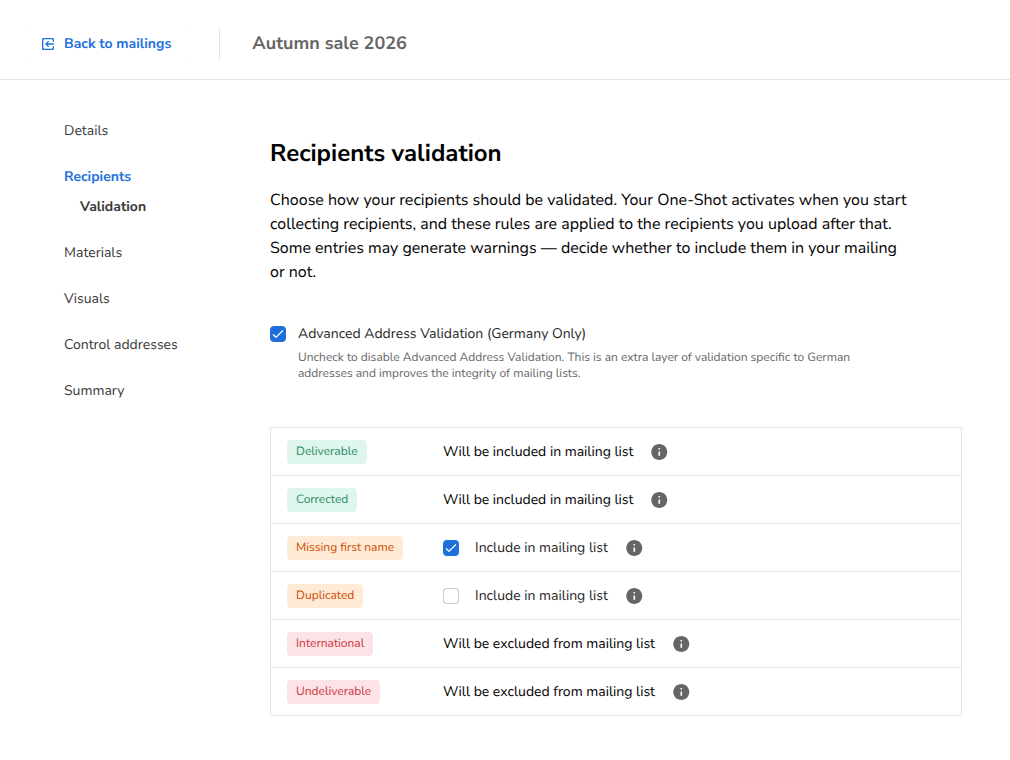Viewport: 1010px width, 760px height.
Task: Open info icon for Undeliverable row
Action: point(681,692)
